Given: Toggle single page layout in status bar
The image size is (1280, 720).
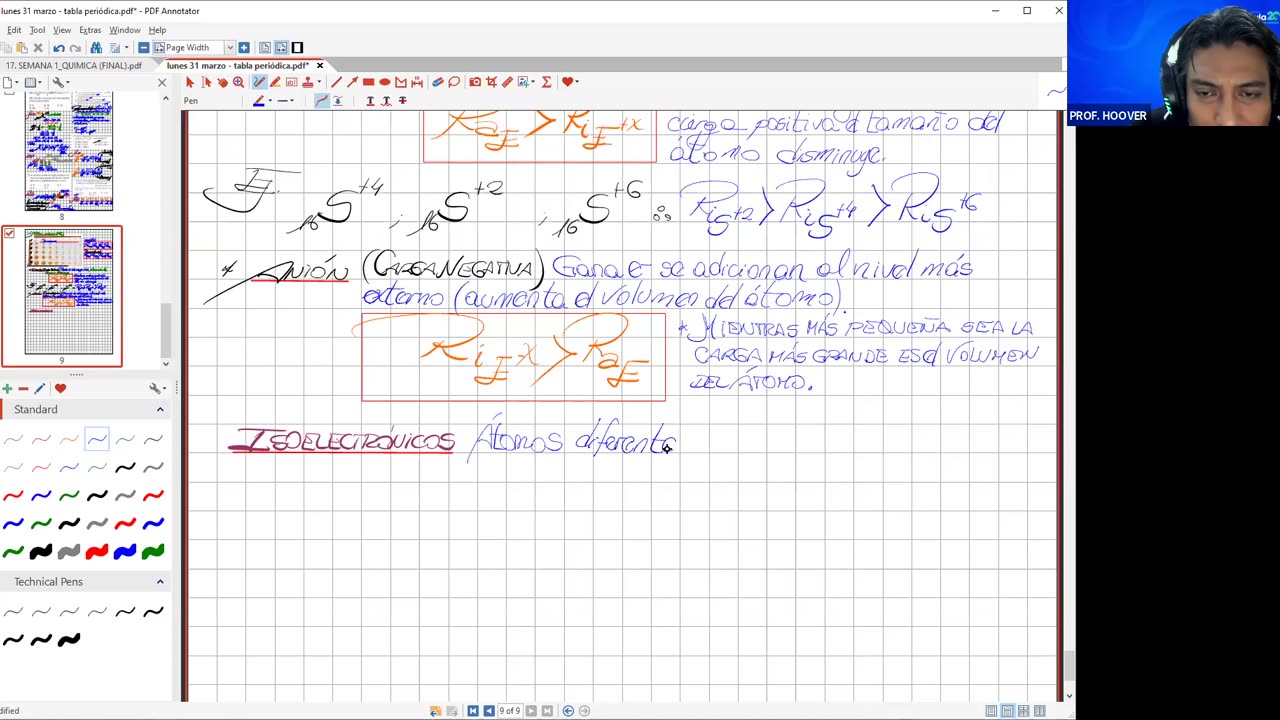Looking at the screenshot, I should [991, 711].
